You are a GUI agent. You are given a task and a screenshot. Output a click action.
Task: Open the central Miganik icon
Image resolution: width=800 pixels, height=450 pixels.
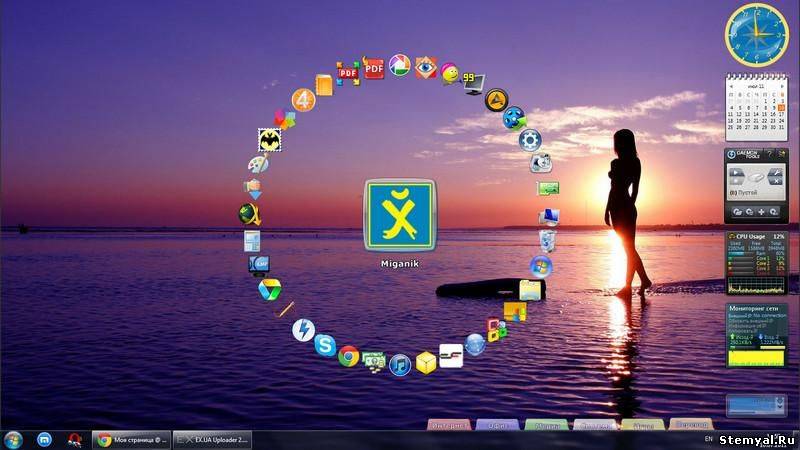(399, 215)
